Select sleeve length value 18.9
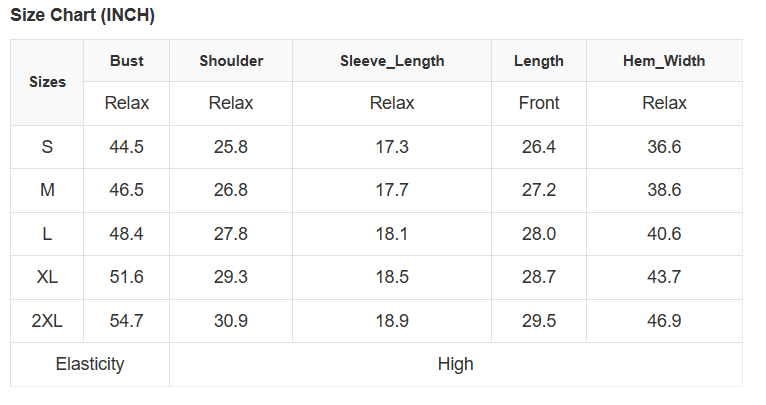 pos(392,321)
